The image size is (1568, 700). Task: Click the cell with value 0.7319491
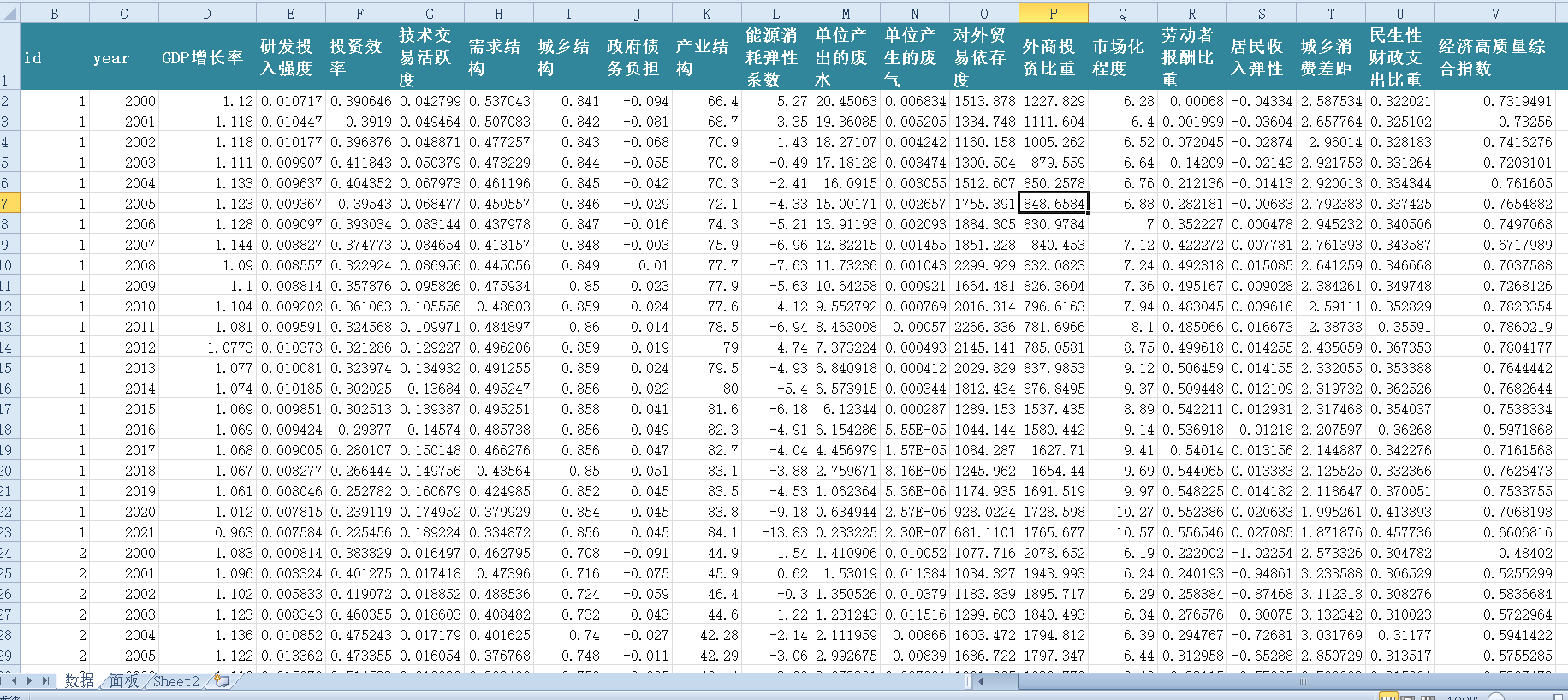point(1494,101)
